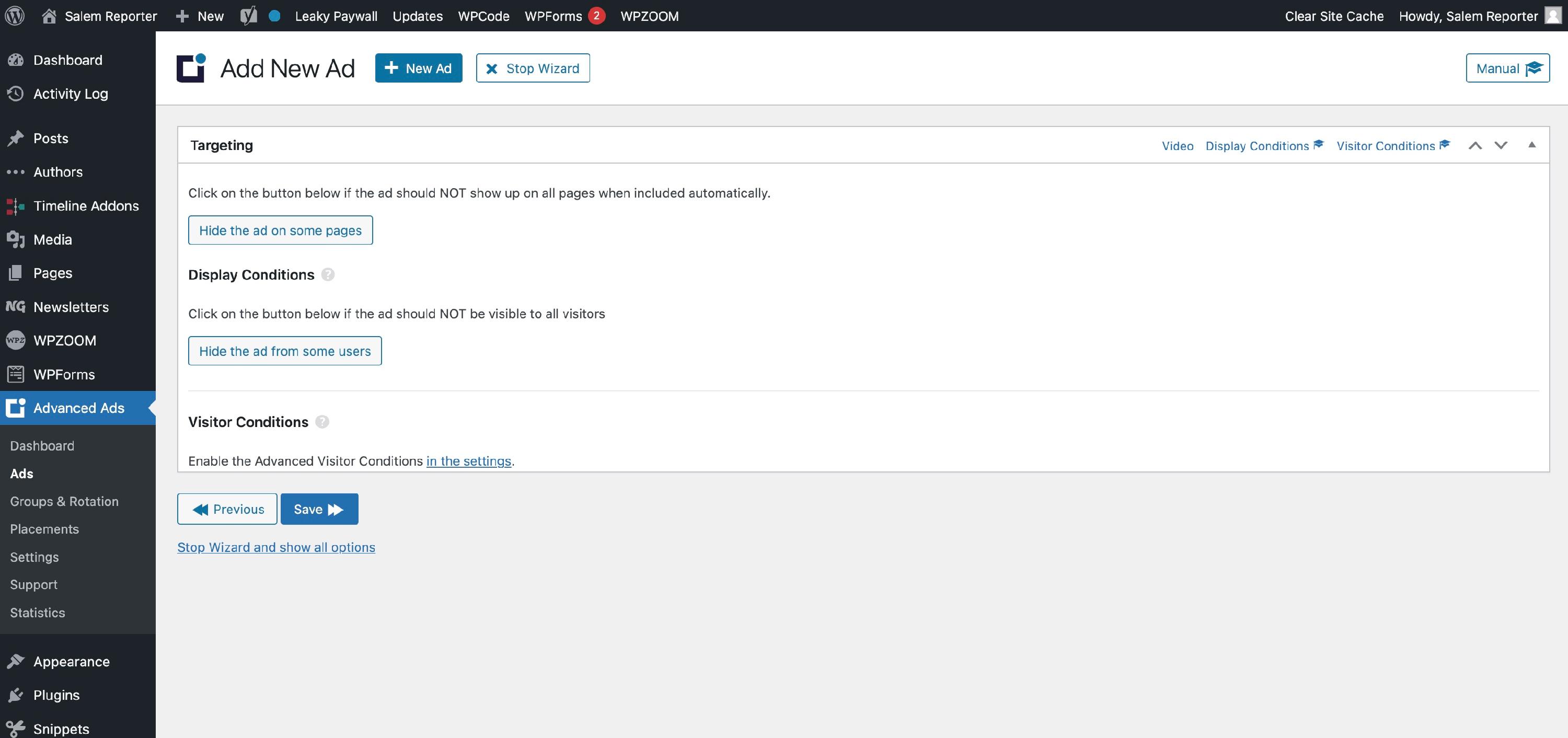This screenshot has height=738, width=1568.
Task: Move Targeting panel up
Action: point(1475,145)
